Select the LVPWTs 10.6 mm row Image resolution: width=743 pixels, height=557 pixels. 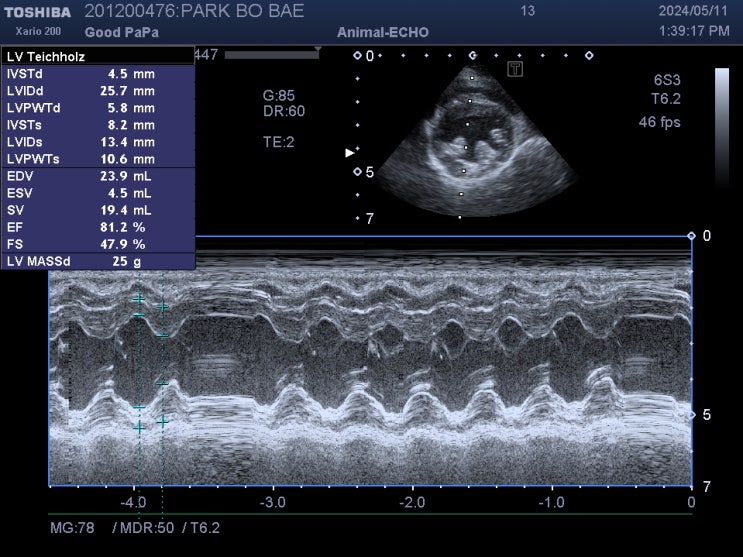point(98,159)
